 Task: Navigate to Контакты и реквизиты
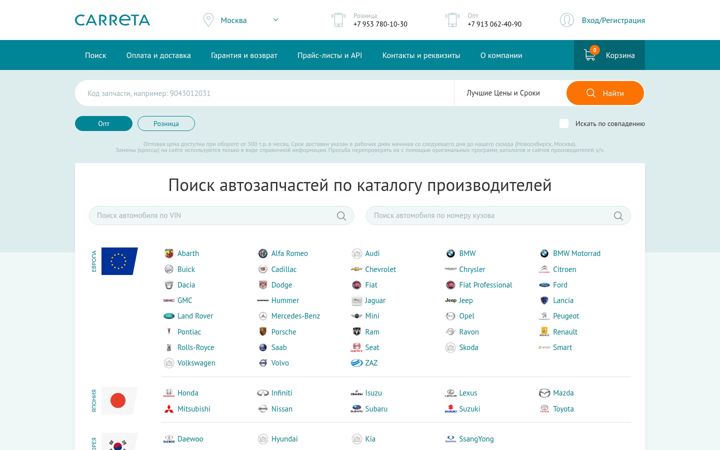point(421,55)
